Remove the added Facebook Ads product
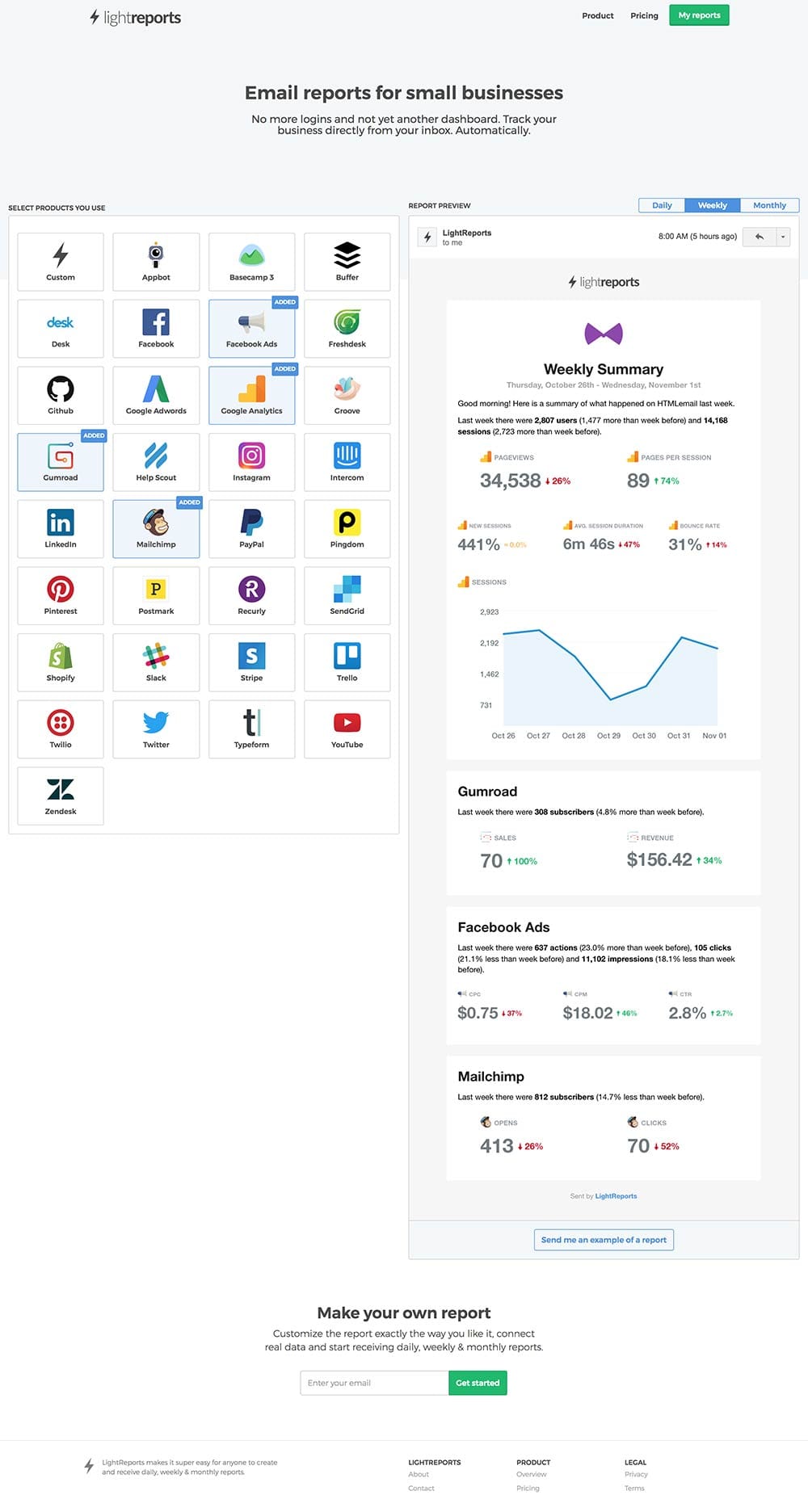 (251, 329)
